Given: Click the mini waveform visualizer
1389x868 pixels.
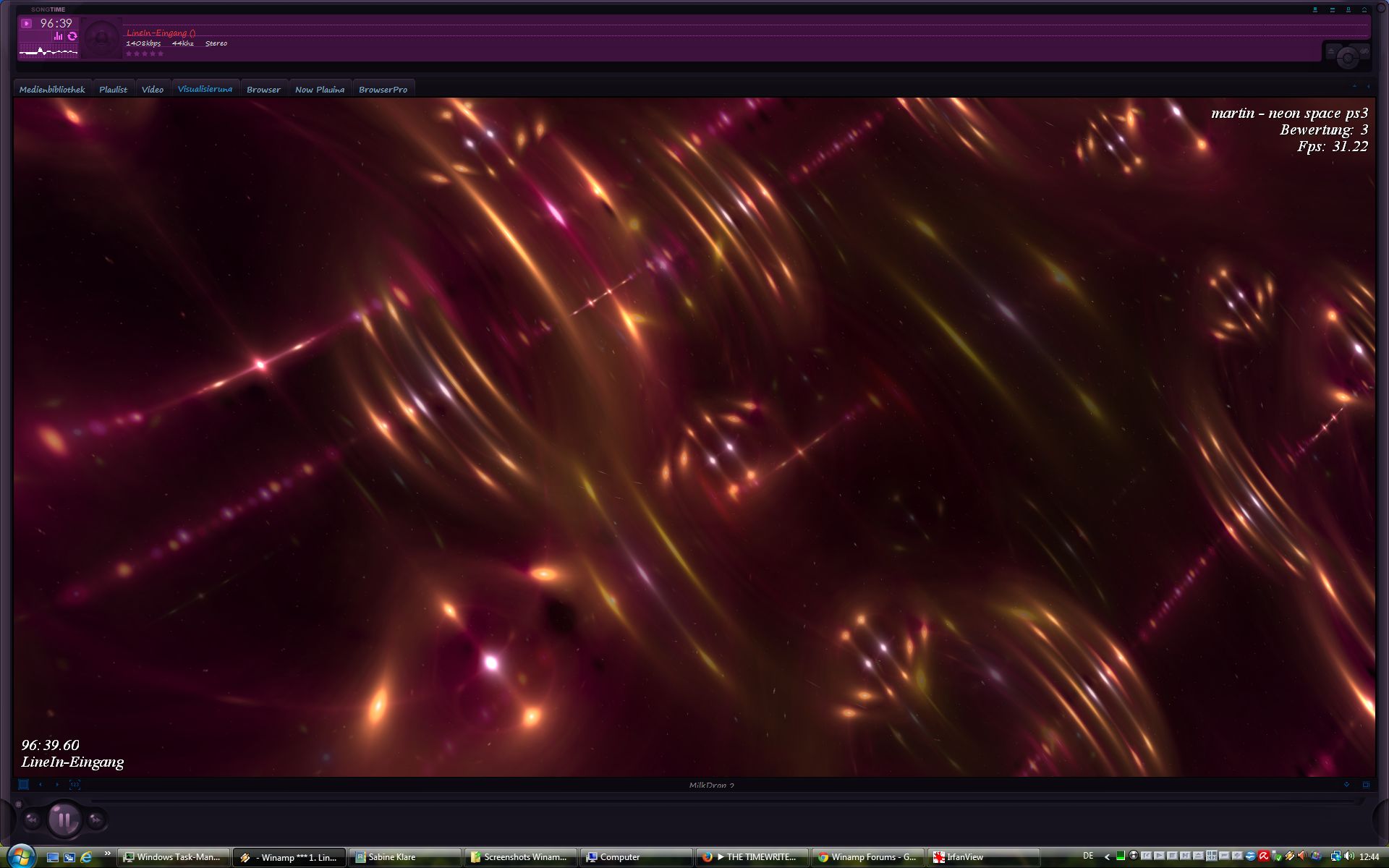Looking at the screenshot, I should 48,50.
